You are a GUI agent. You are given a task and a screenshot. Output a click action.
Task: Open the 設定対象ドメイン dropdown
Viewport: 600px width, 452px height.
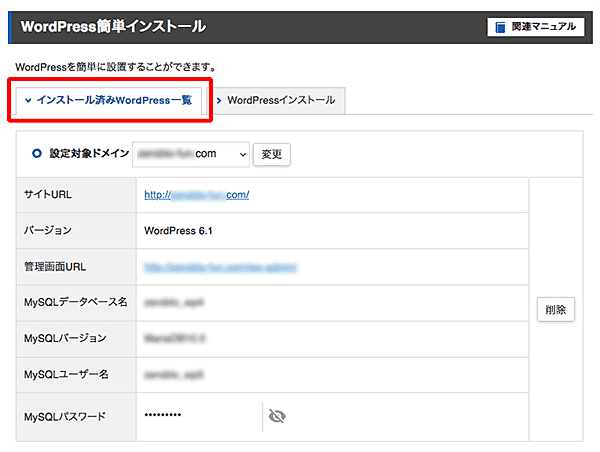pyautogui.click(x=191, y=154)
